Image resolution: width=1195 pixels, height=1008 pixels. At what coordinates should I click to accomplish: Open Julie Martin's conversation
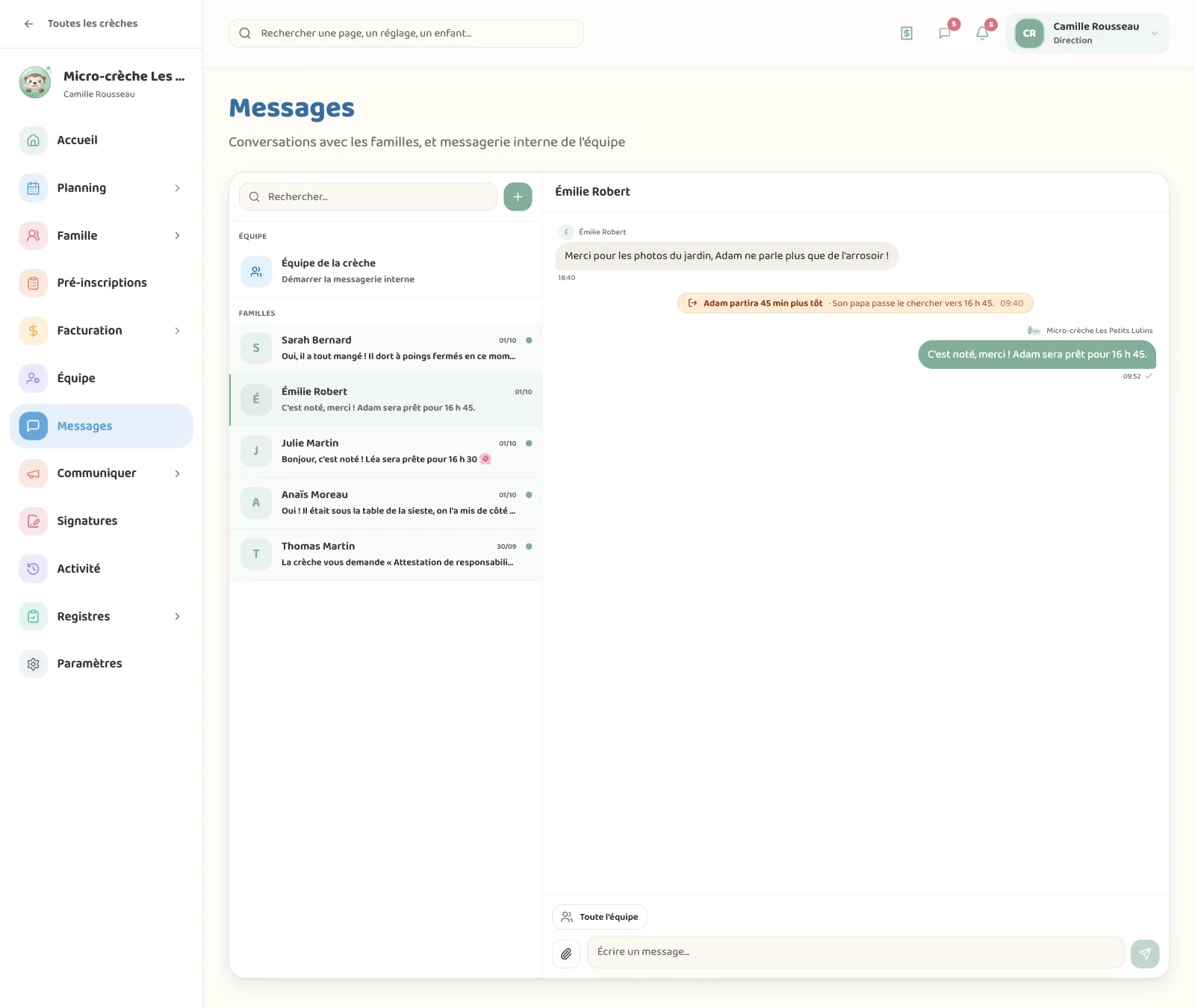coord(385,451)
